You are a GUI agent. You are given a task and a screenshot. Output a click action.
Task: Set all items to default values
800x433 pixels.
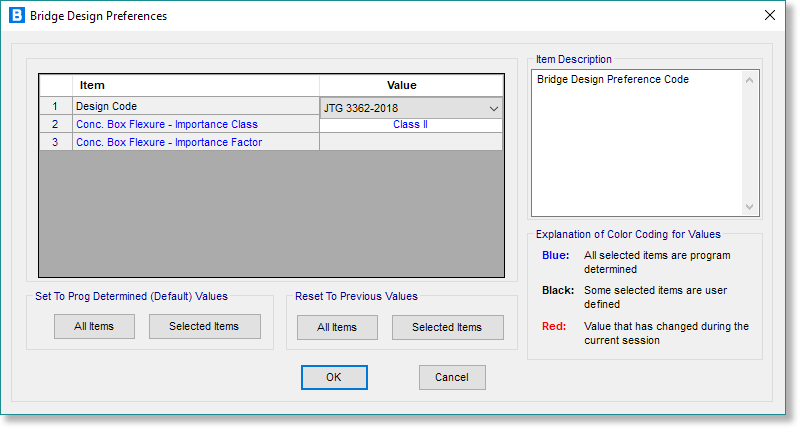(94, 327)
